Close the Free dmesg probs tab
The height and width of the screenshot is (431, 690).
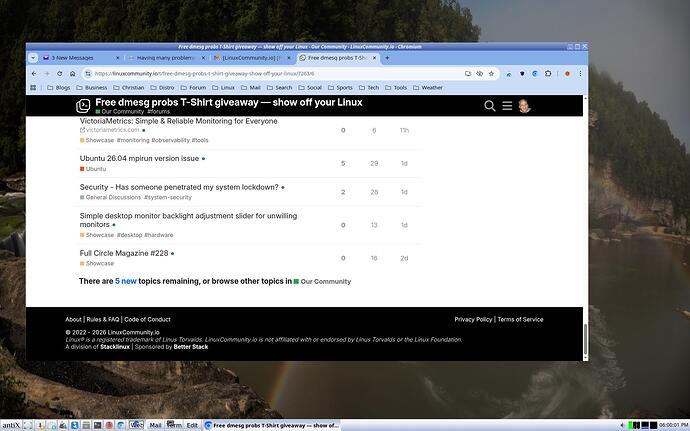click(374, 58)
